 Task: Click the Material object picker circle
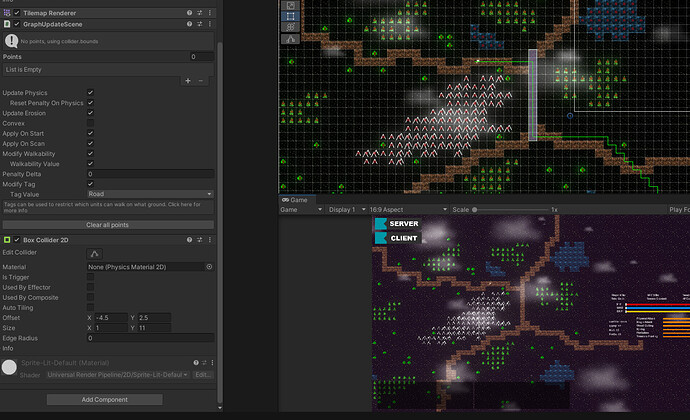(209, 267)
